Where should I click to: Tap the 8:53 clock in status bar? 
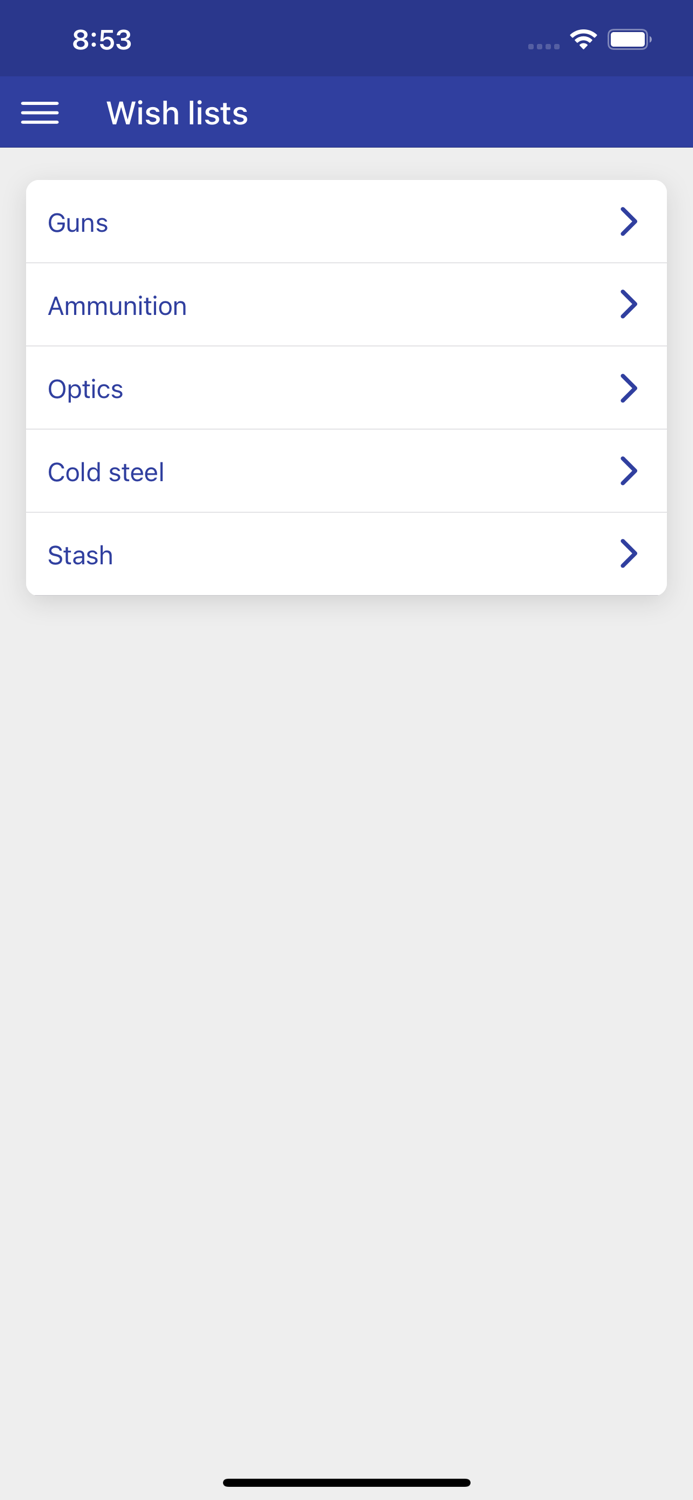102,40
